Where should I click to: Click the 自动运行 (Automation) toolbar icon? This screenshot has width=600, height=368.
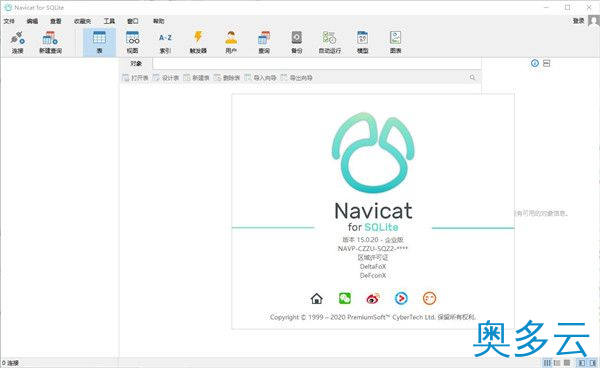click(x=329, y=42)
